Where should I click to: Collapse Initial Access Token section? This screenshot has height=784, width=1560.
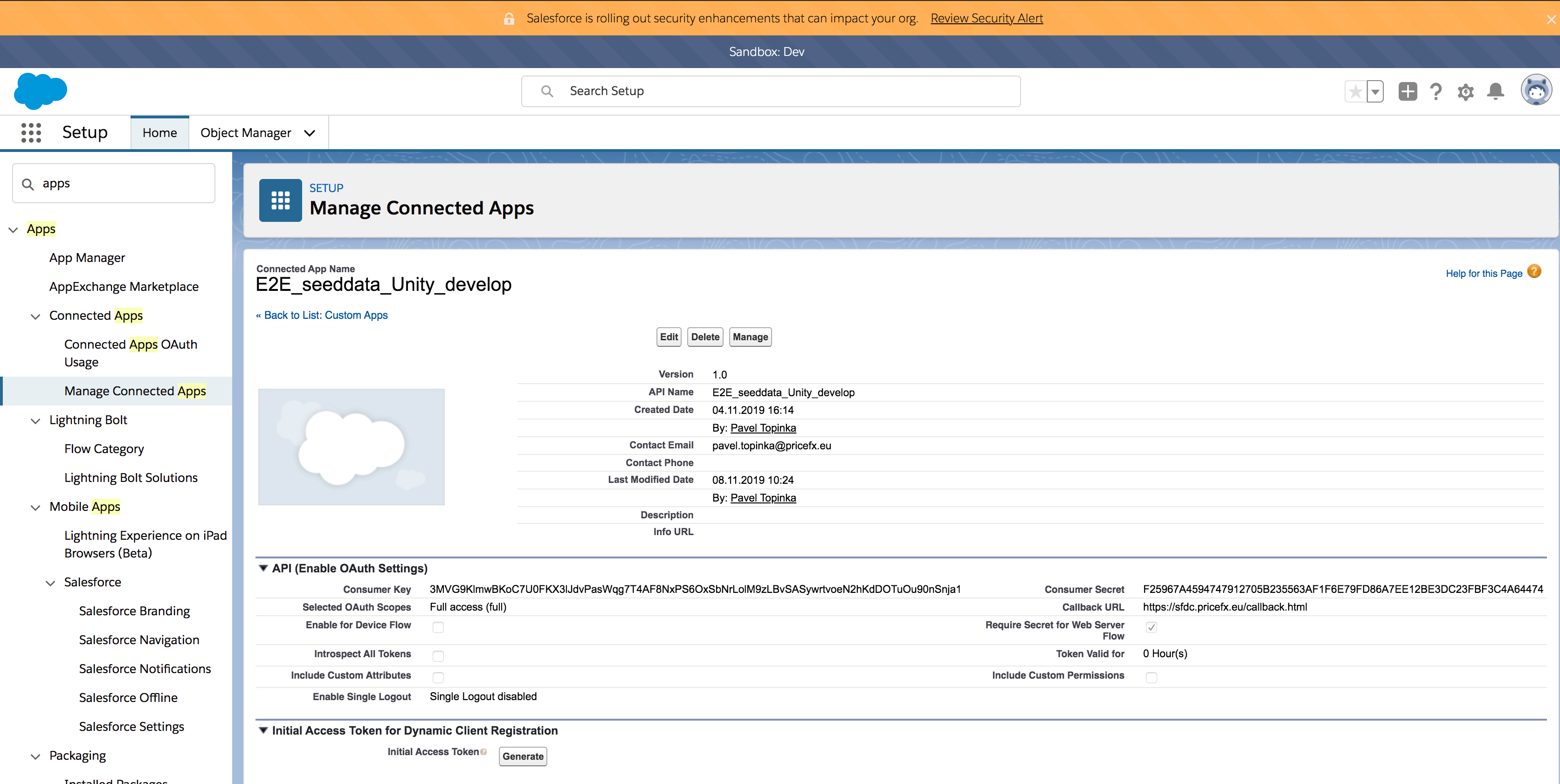[263, 730]
